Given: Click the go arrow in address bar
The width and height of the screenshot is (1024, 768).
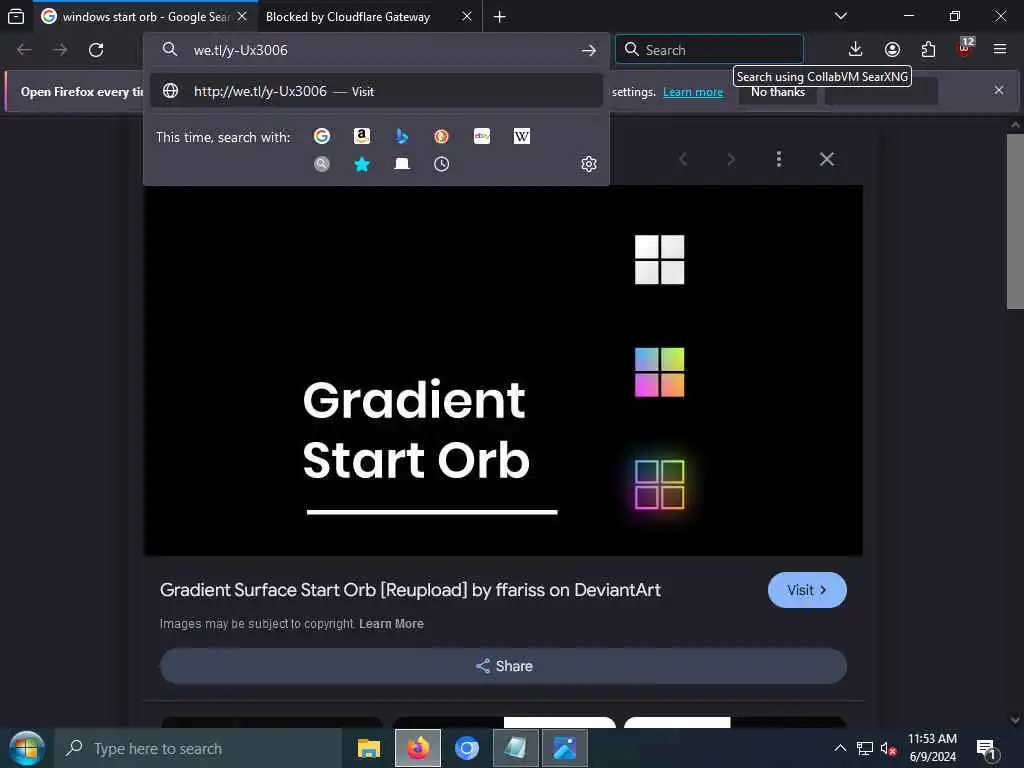Looking at the screenshot, I should point(588,50).
